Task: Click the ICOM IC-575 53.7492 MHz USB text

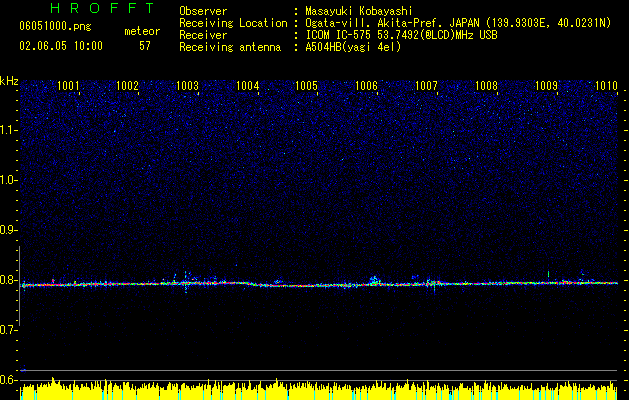Action: click(x=401, y=35)
